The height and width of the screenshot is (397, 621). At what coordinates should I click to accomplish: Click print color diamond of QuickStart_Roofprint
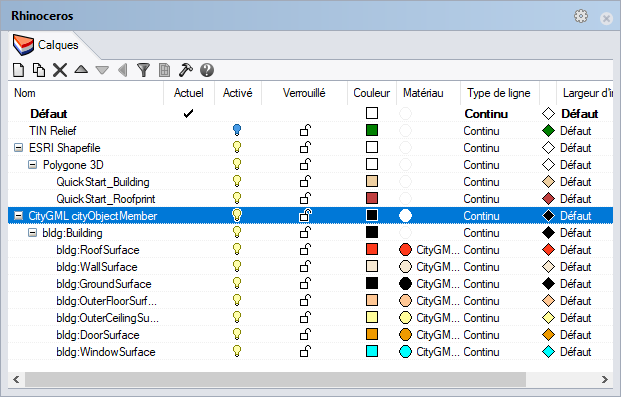click(x=548, y=198)
